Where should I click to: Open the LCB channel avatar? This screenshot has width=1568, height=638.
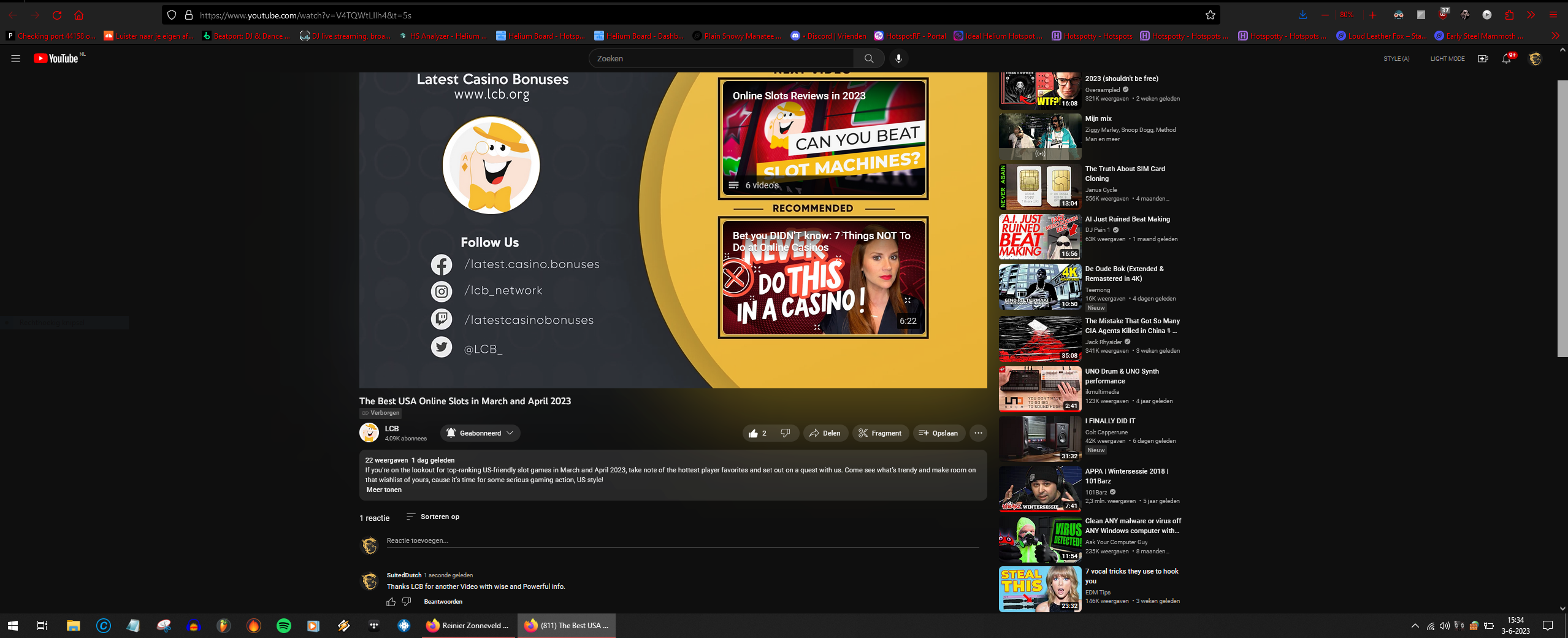(369, 432)
